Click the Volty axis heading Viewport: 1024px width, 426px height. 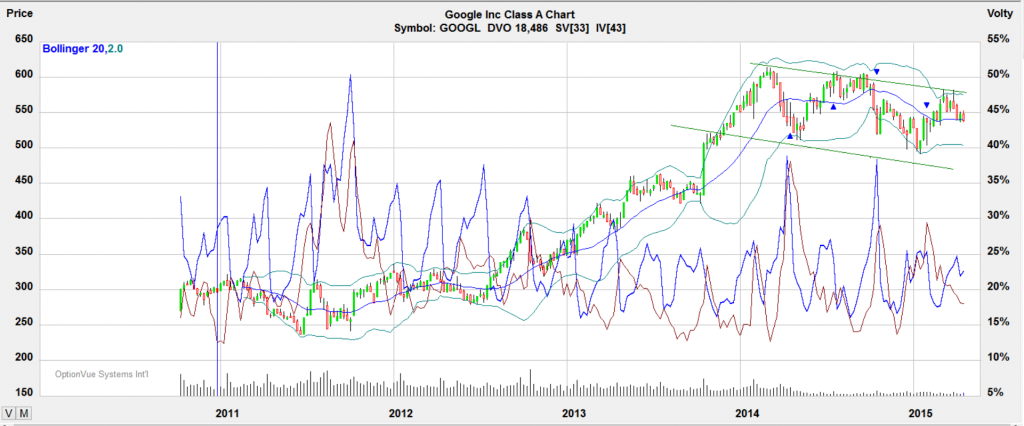pyautogui.click(x=999, y=13)
